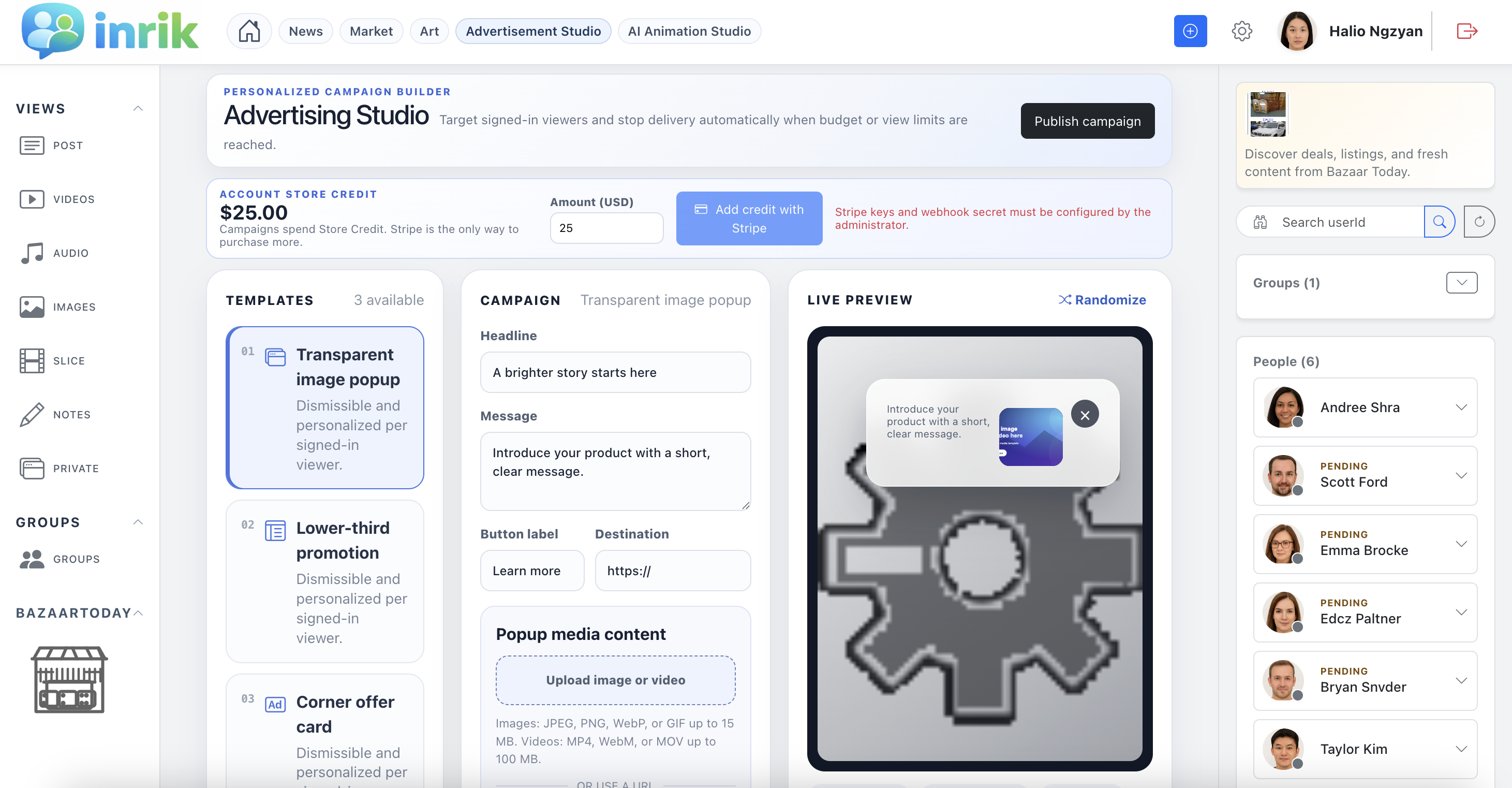Image resolution: width=1512 pixels, height=788 pixels.
Task: Close the live preview popup
Action: (1085, 415)
